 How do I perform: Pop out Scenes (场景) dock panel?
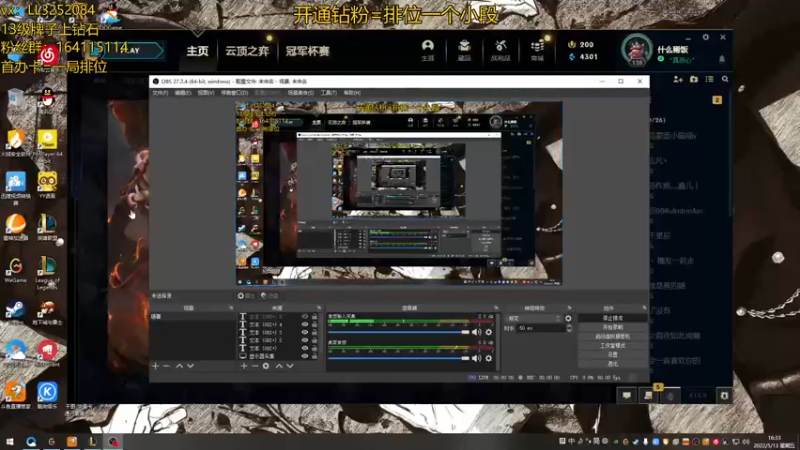(x=231, y=308)
